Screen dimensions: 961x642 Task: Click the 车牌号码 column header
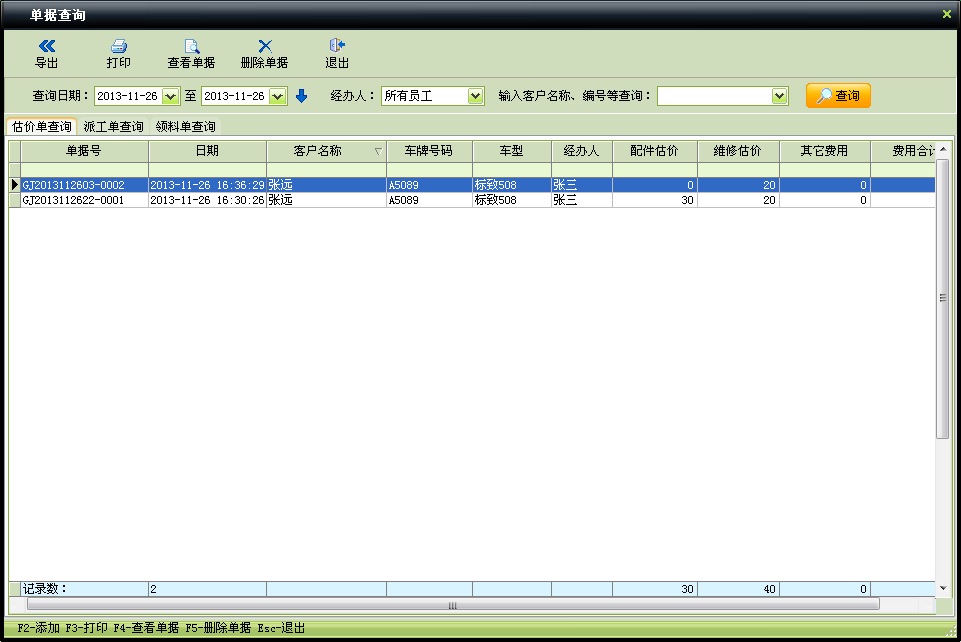click(429, 151)
